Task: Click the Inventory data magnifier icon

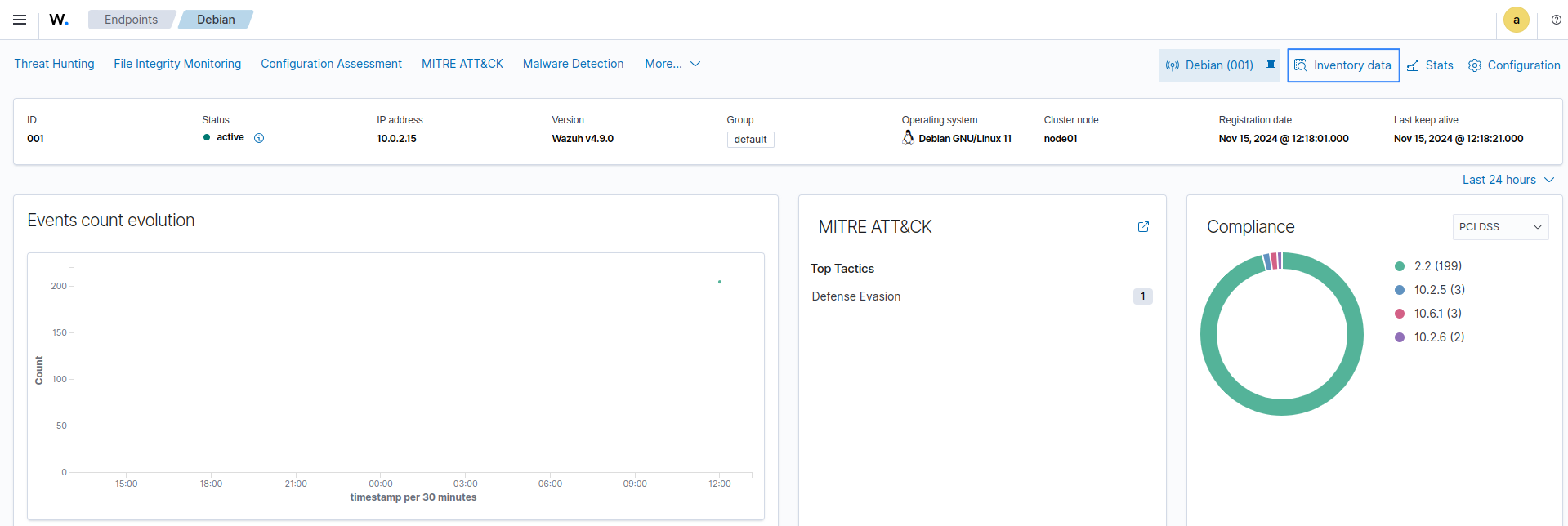Action: (1301, 65)
